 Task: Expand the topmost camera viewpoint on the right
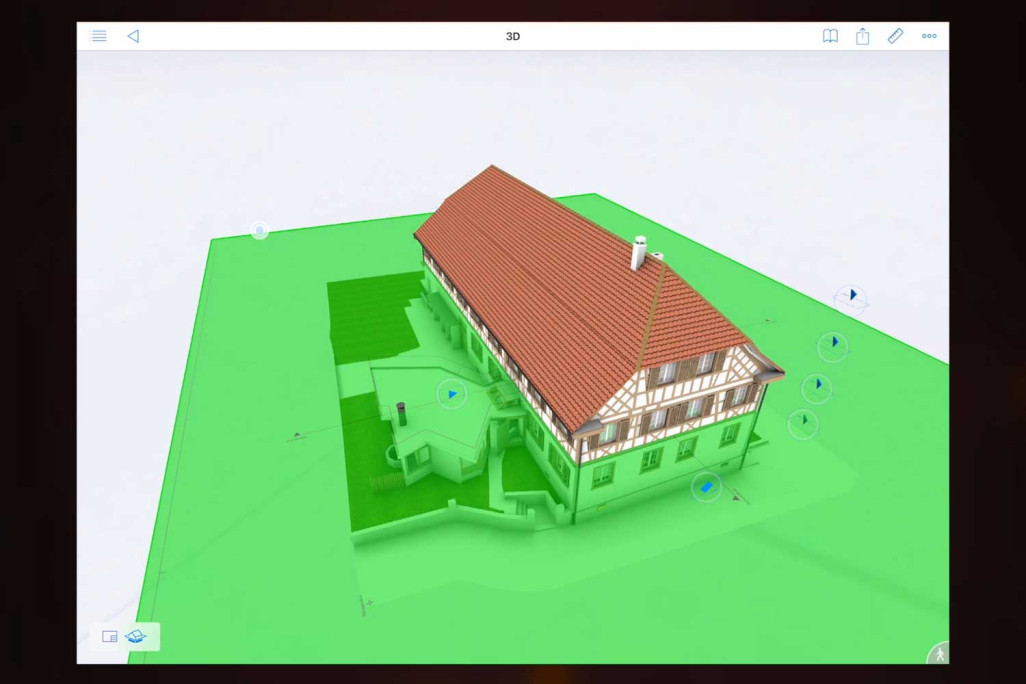[x=852, y=294]
